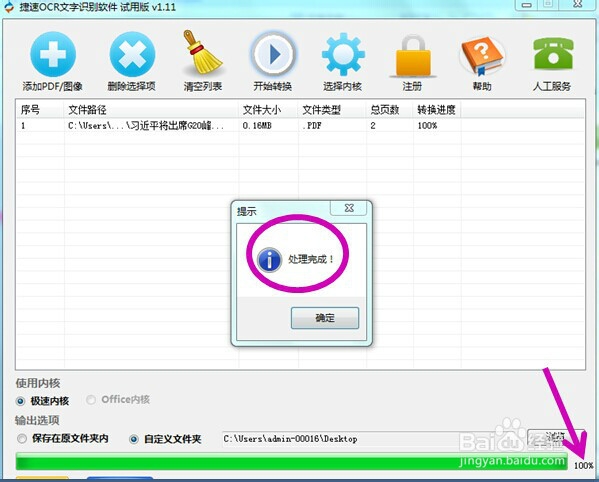Click the 0.16MB file size cell
599x482 pixels.
coord(257,126)
